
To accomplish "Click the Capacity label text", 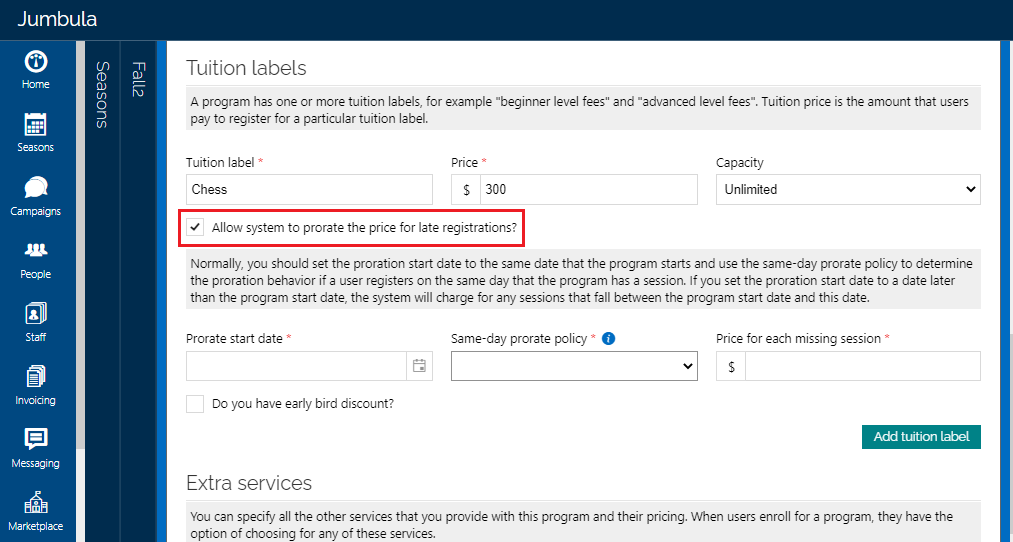I will [740, 163].
